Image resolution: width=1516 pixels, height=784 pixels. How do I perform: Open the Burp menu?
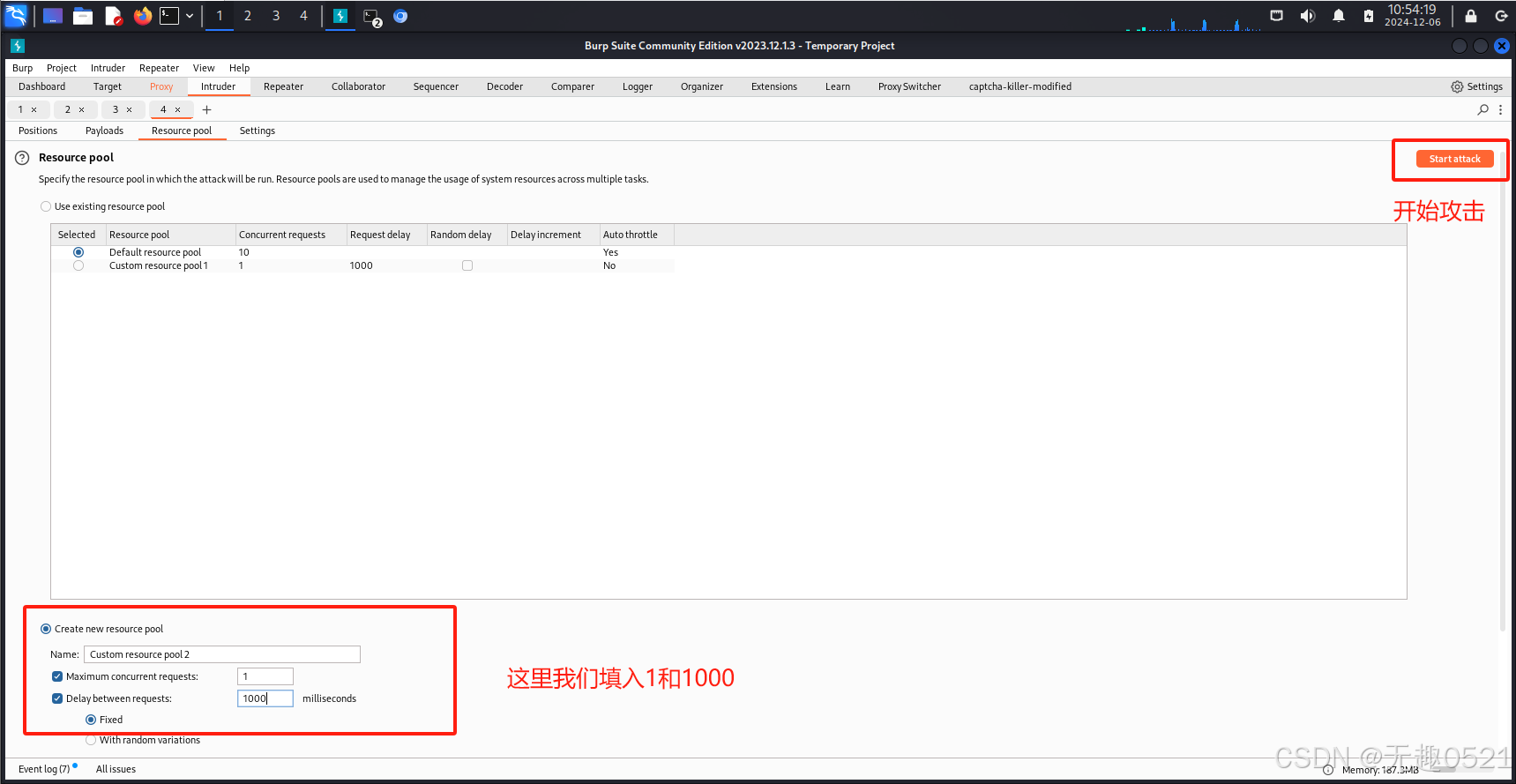pos(23,68)
